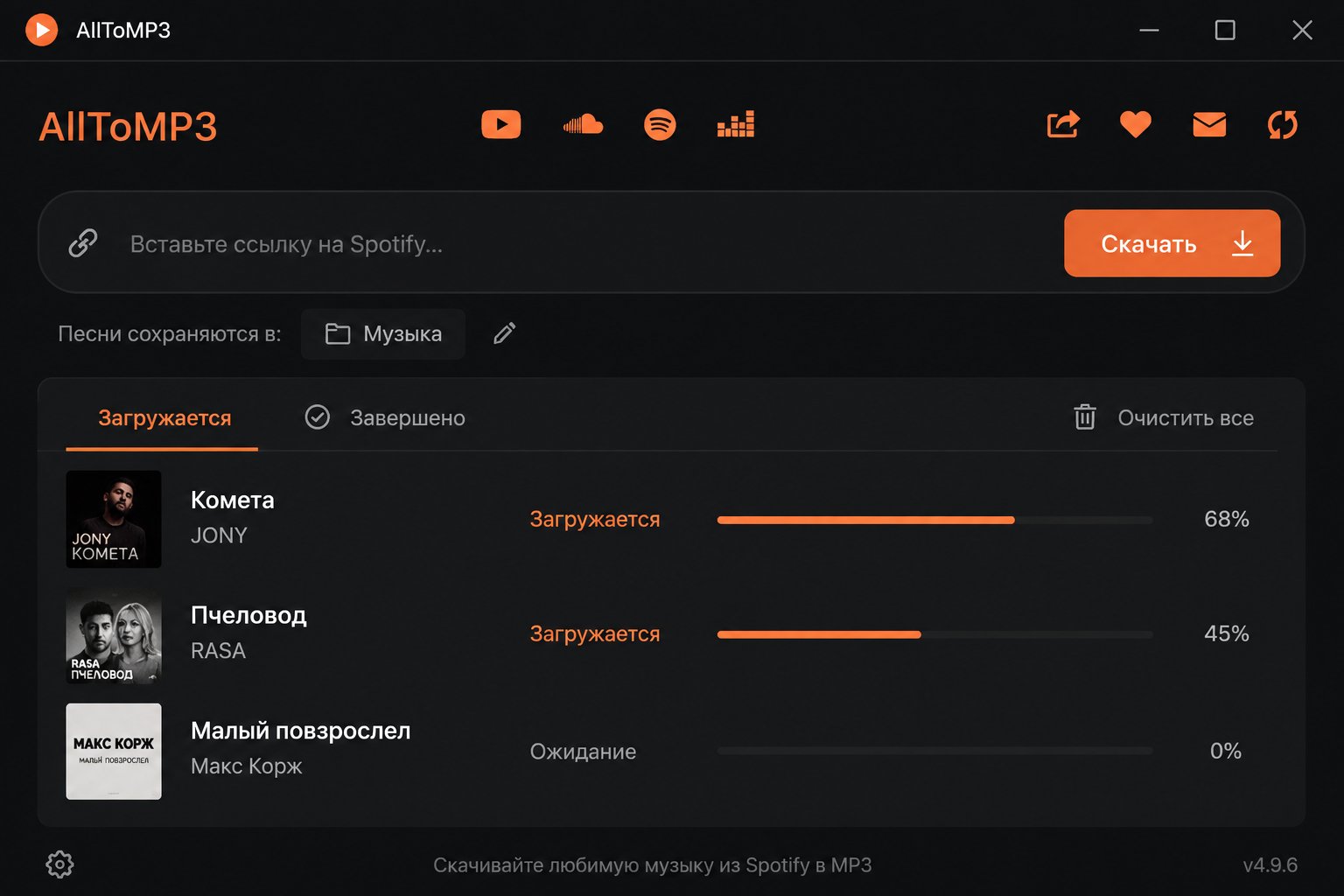Click the heart favorite icon
The height and width of the screenshot is (896, 1344).
pos(1136,125)
